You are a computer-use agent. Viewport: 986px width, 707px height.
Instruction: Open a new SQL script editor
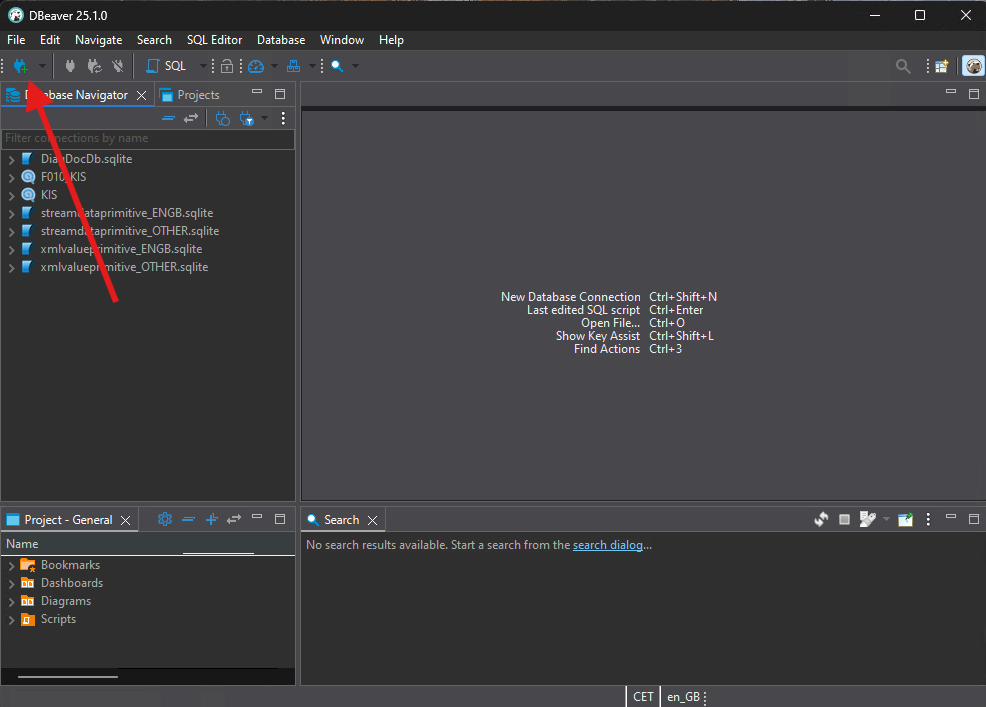[x=166, y=66]
